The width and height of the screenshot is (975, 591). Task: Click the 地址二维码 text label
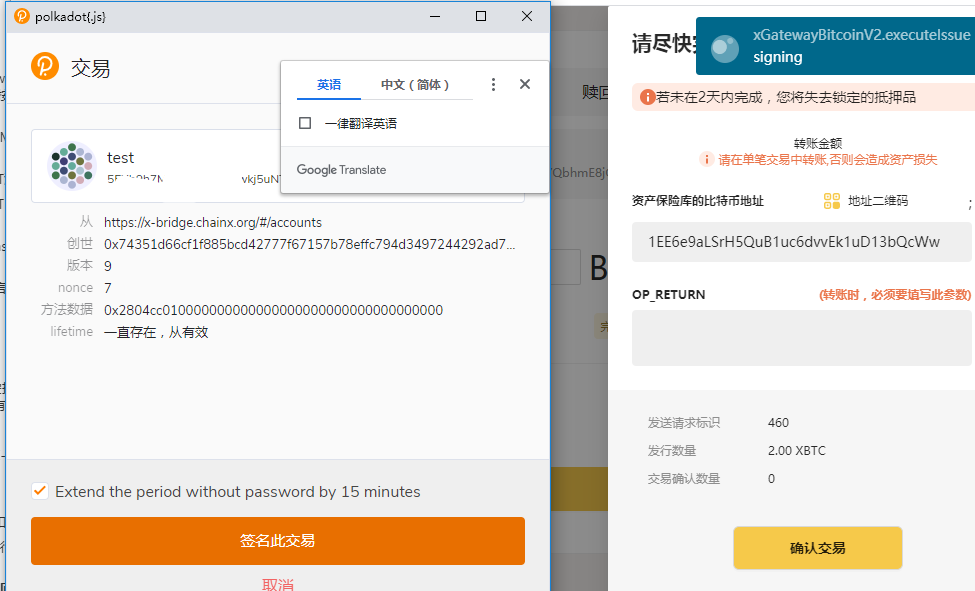coord(878,200)
